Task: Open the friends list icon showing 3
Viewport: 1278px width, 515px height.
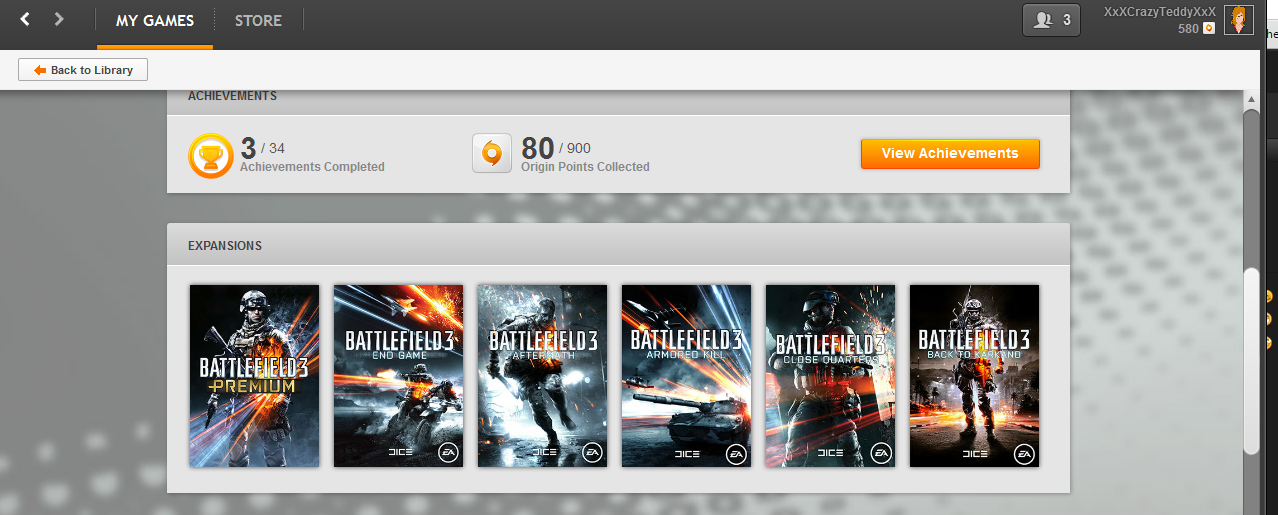Action: click(x=1051, y=20)
